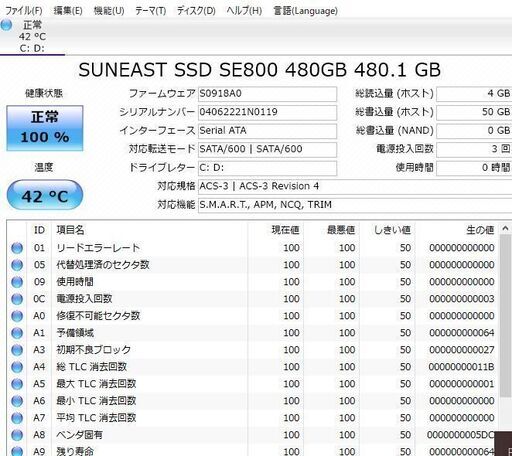Click the attribute list vertical scrollbar thumb

point(505,317)
